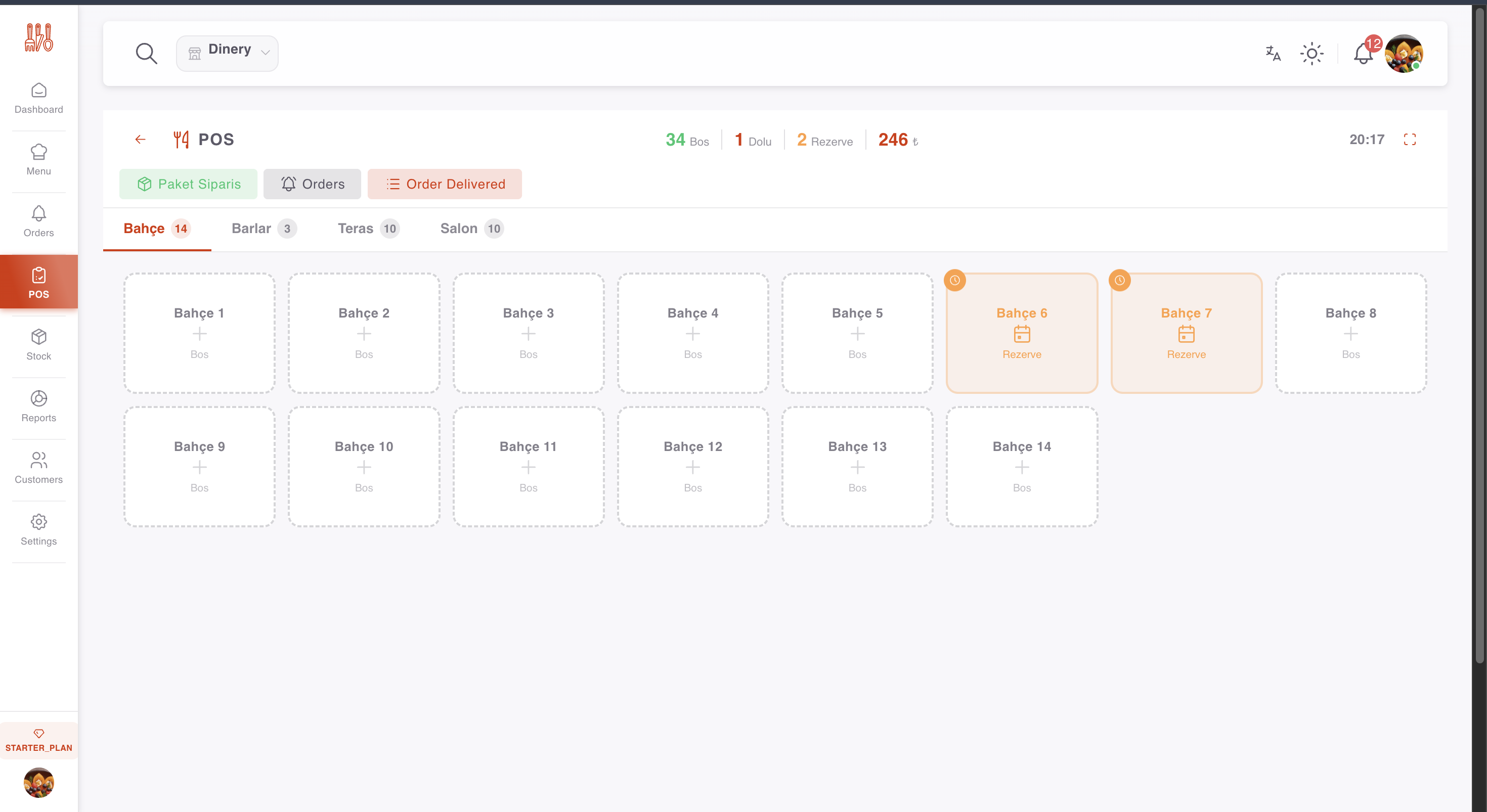Open empty table Bahçe 12
1487x812 pixels.
[693, 466]
